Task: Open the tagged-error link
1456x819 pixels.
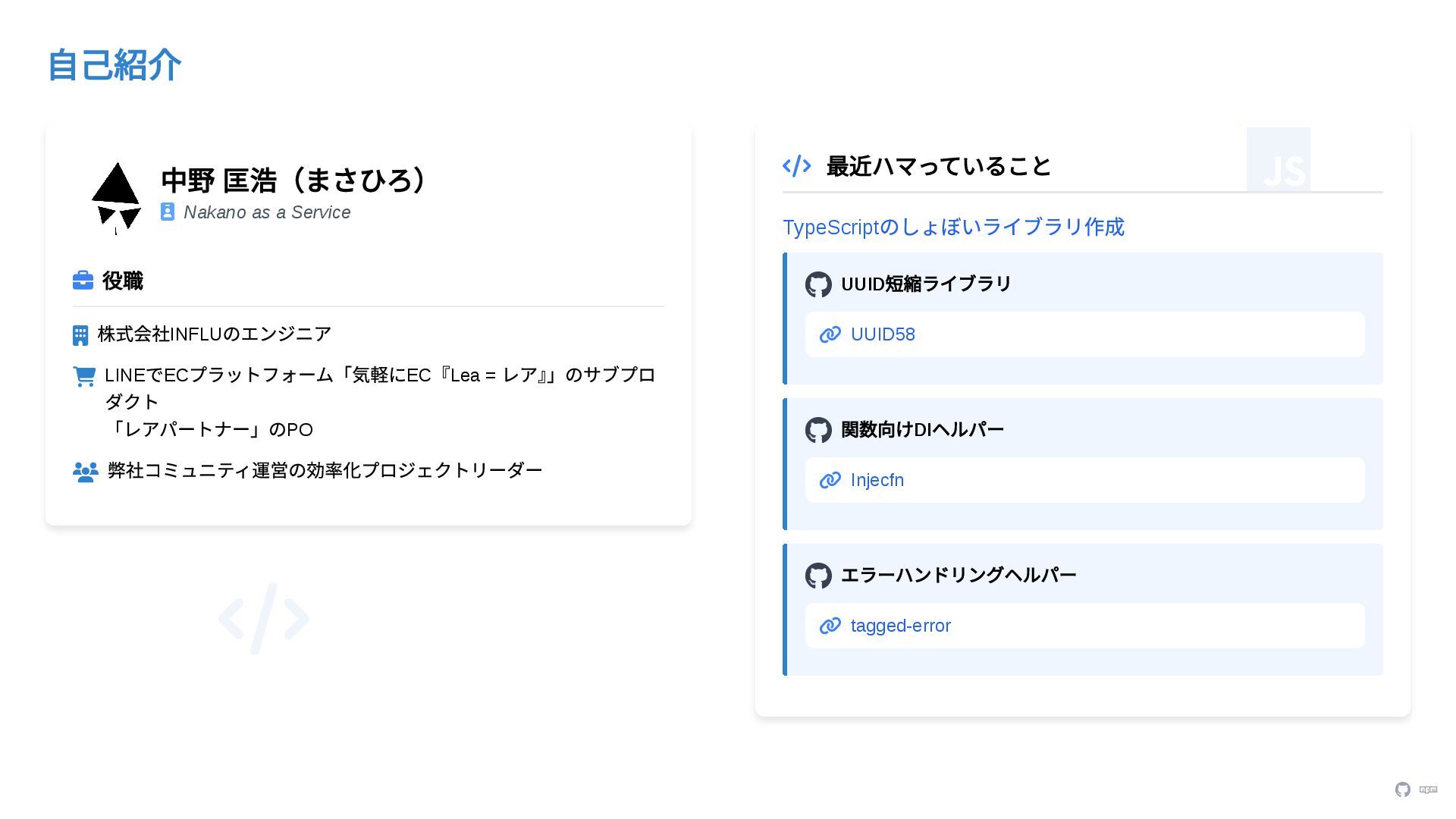Action: [901, 626]
